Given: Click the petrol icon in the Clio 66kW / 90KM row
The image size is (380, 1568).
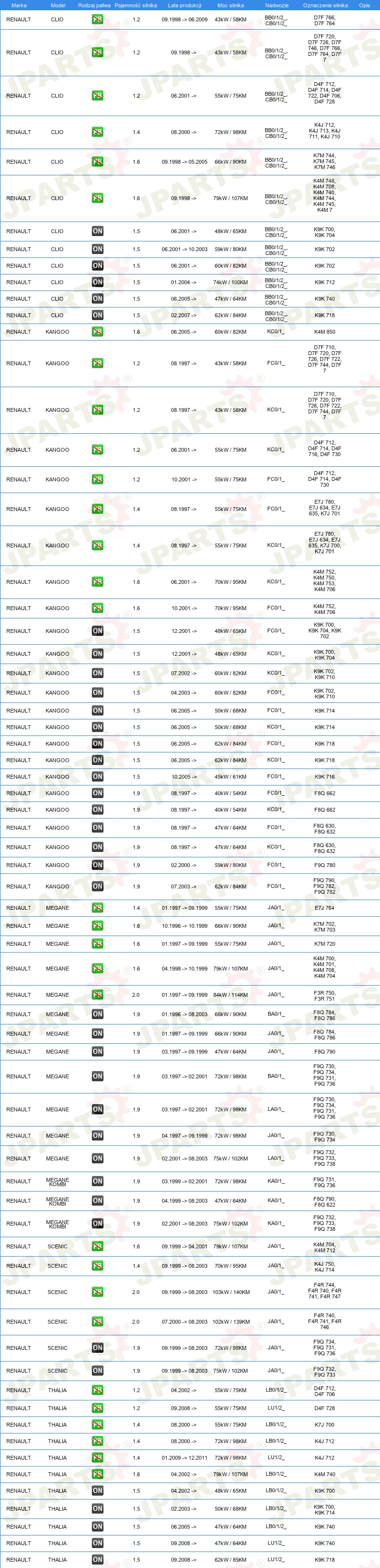Looking at the screenshot, I should pos(98,162).
